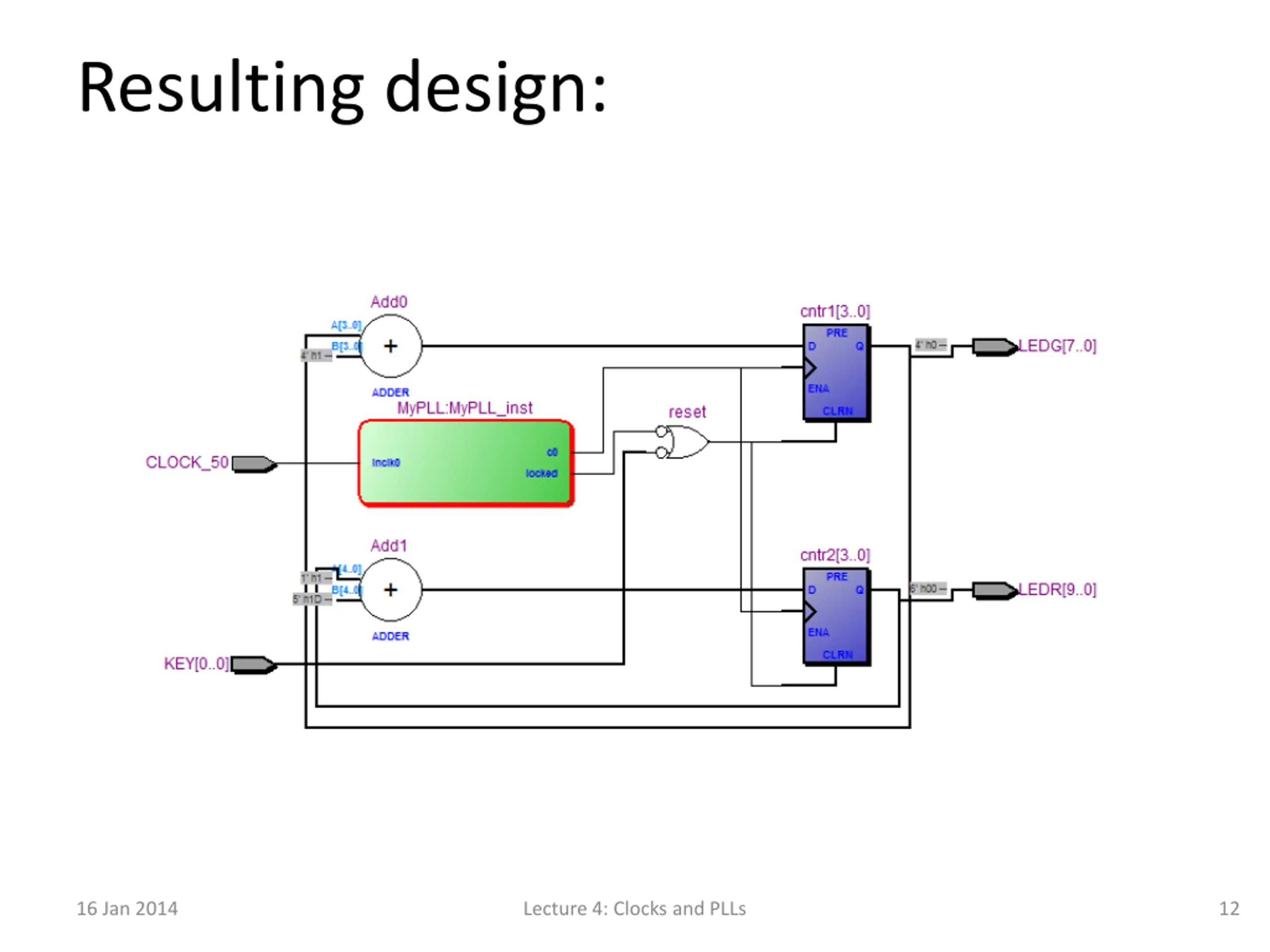Click the 'D' input port on cntr2

click(x=812, y=590)
